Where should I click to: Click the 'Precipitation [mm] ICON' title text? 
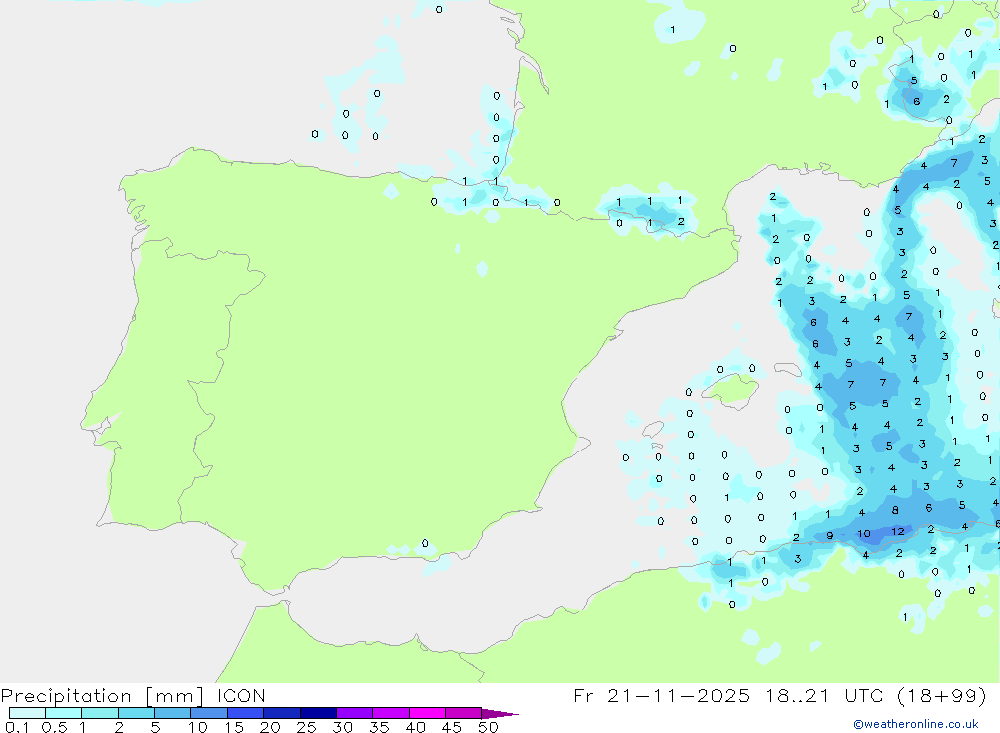(133, 696)
